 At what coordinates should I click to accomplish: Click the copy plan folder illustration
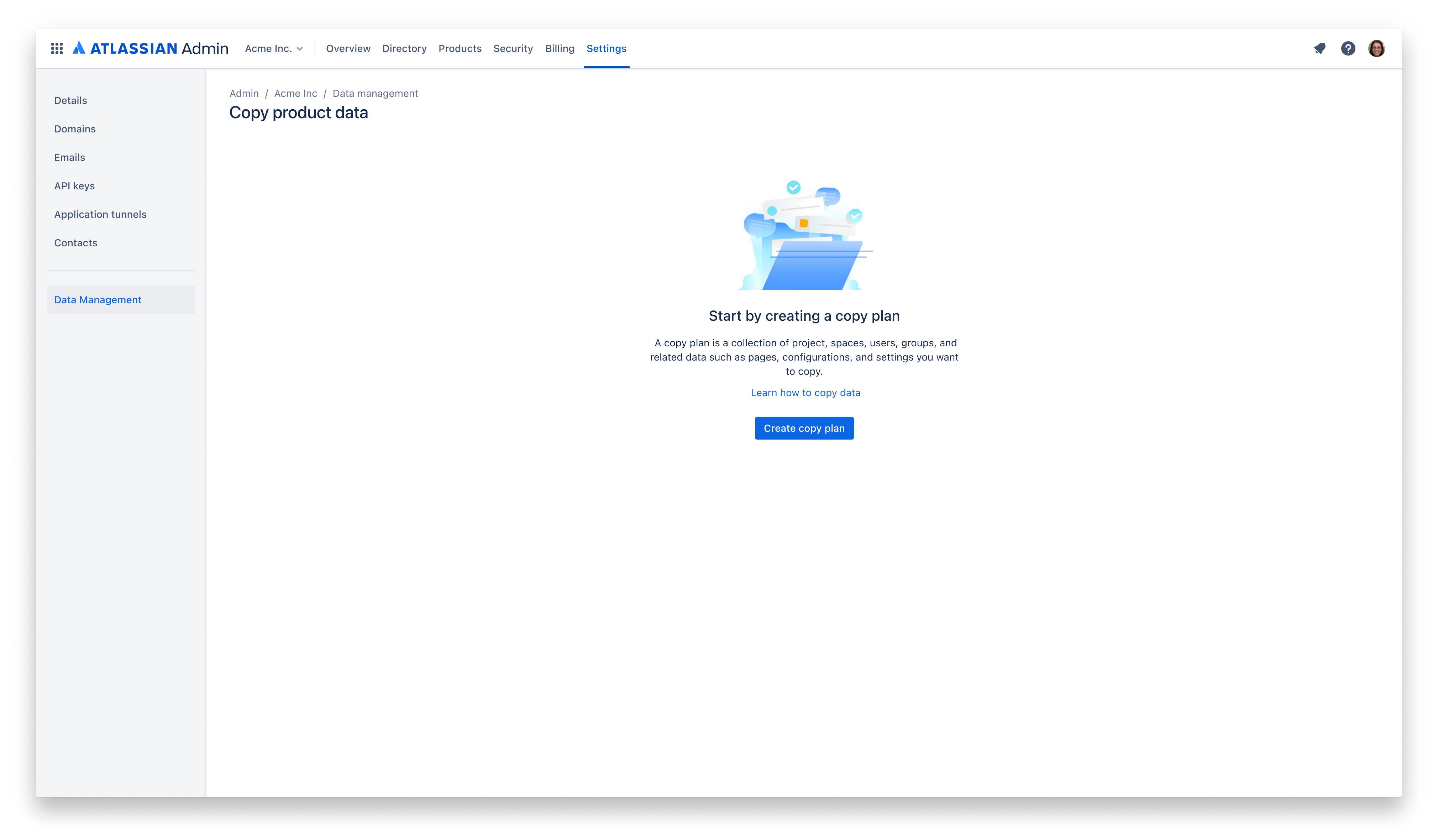coord(804,235)
